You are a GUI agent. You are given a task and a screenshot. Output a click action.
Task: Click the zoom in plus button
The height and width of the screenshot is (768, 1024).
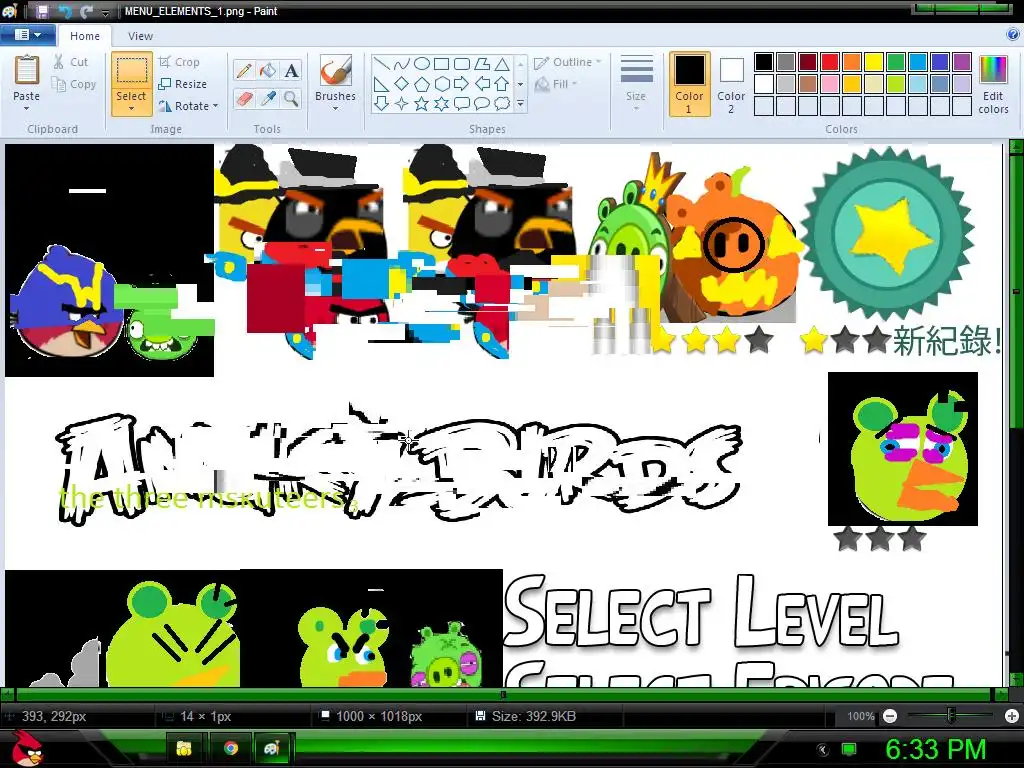[1012, 716]
